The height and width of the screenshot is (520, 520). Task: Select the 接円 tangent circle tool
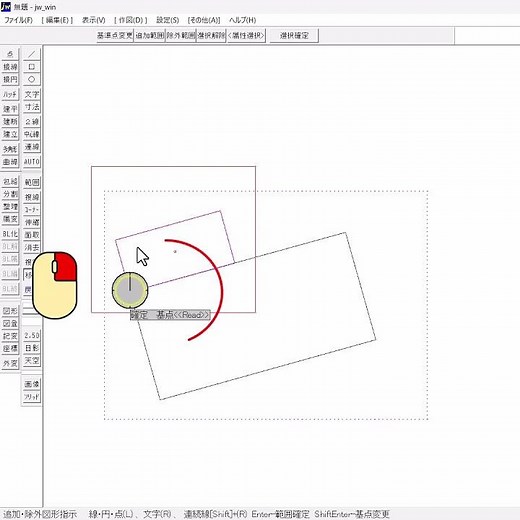tap(10, 79)
